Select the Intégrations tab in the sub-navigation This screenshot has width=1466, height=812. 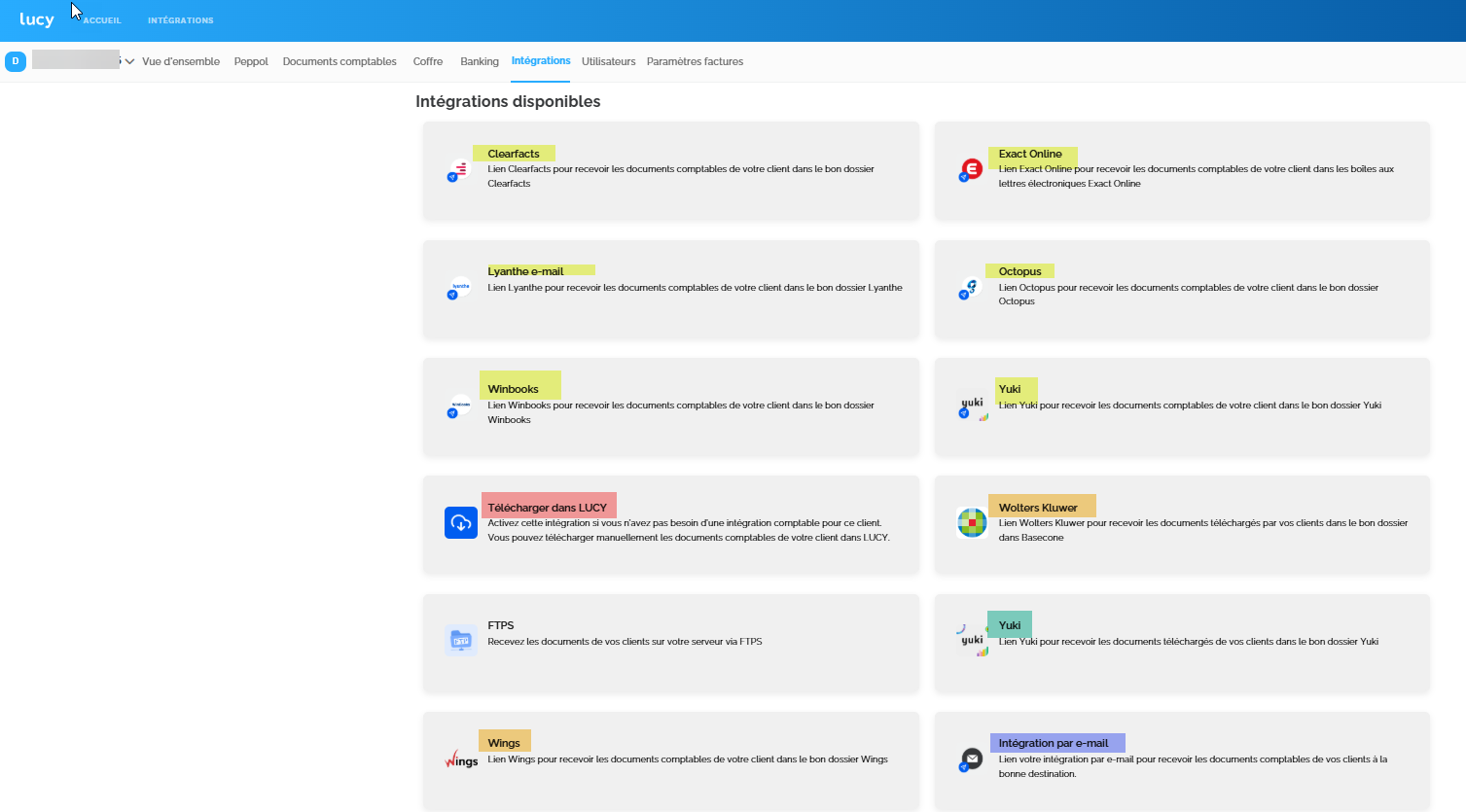point(541,60)
